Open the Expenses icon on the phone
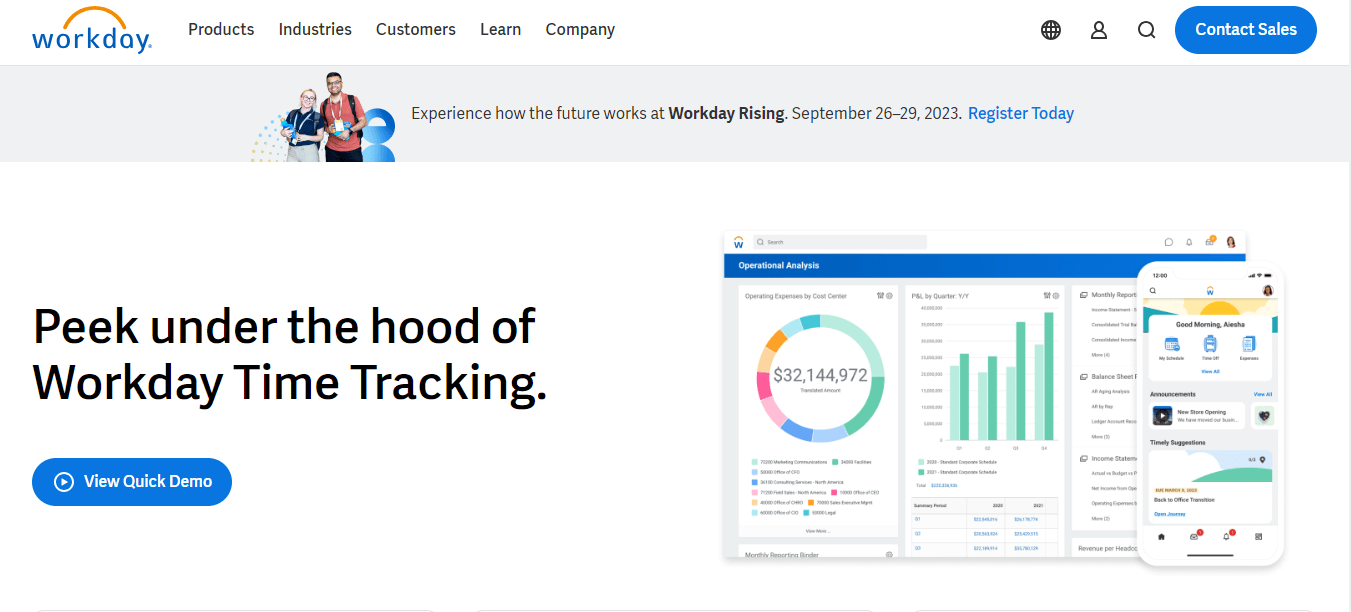 1248,344
